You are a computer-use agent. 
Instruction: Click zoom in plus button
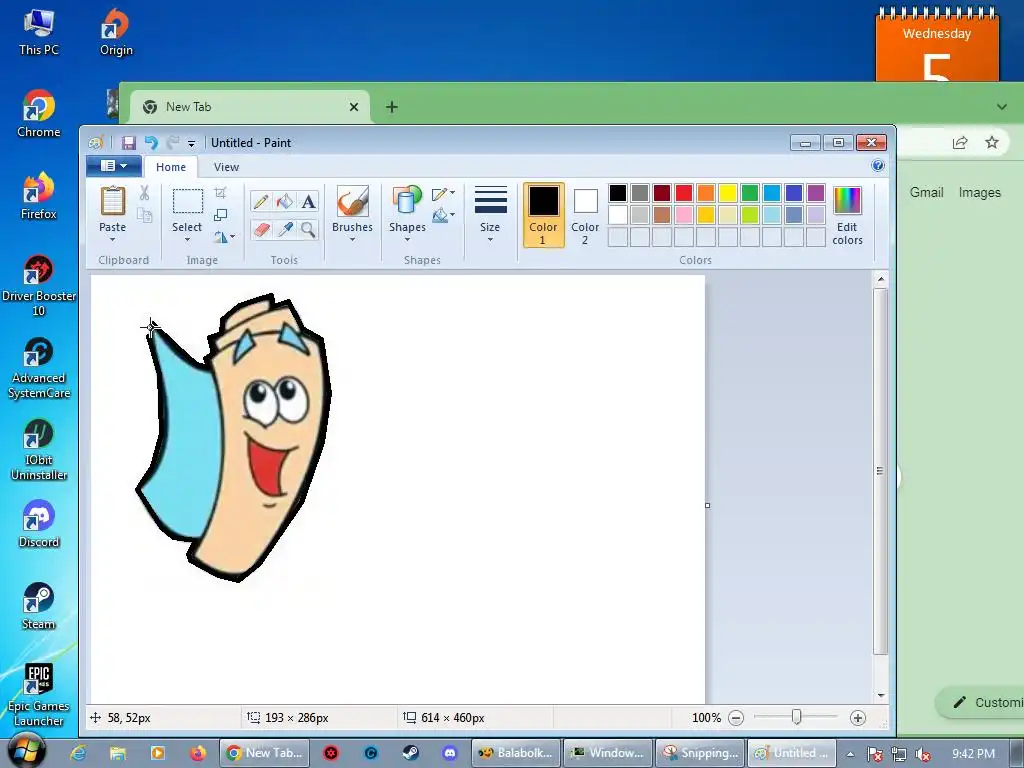857,718
